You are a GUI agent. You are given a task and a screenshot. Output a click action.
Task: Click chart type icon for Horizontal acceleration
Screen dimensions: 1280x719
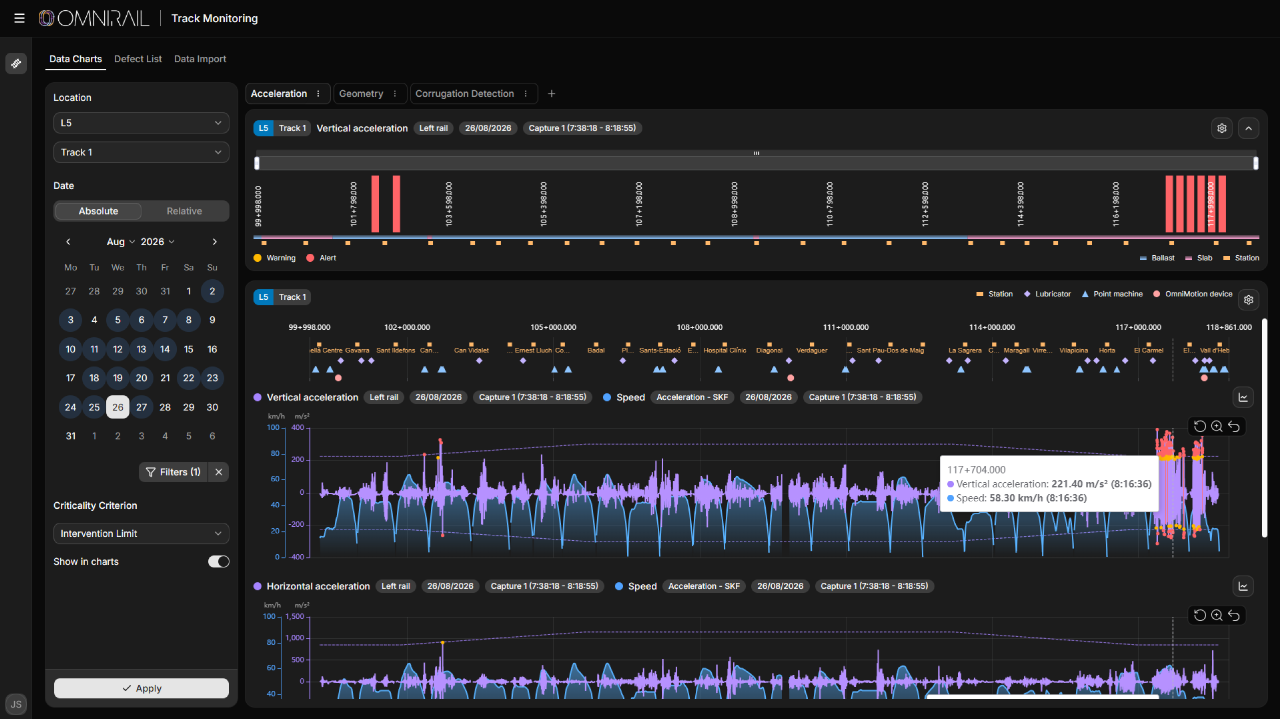[x=1243, y=586]
